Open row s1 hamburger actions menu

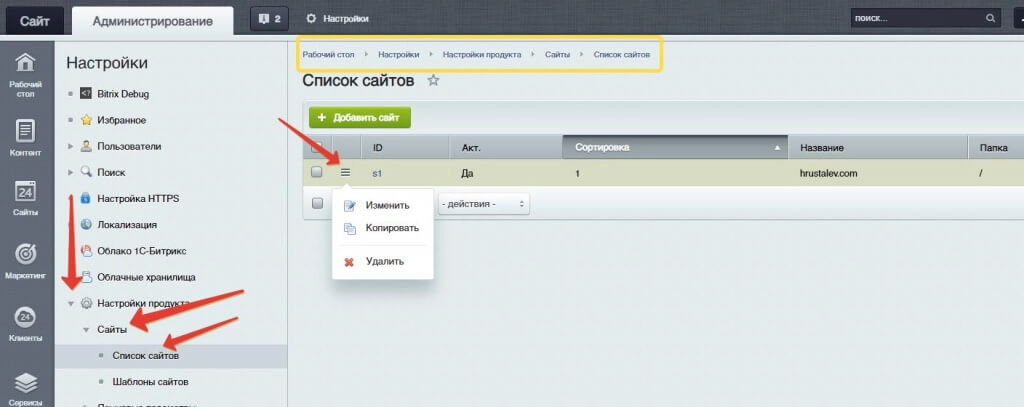(345, 172)
